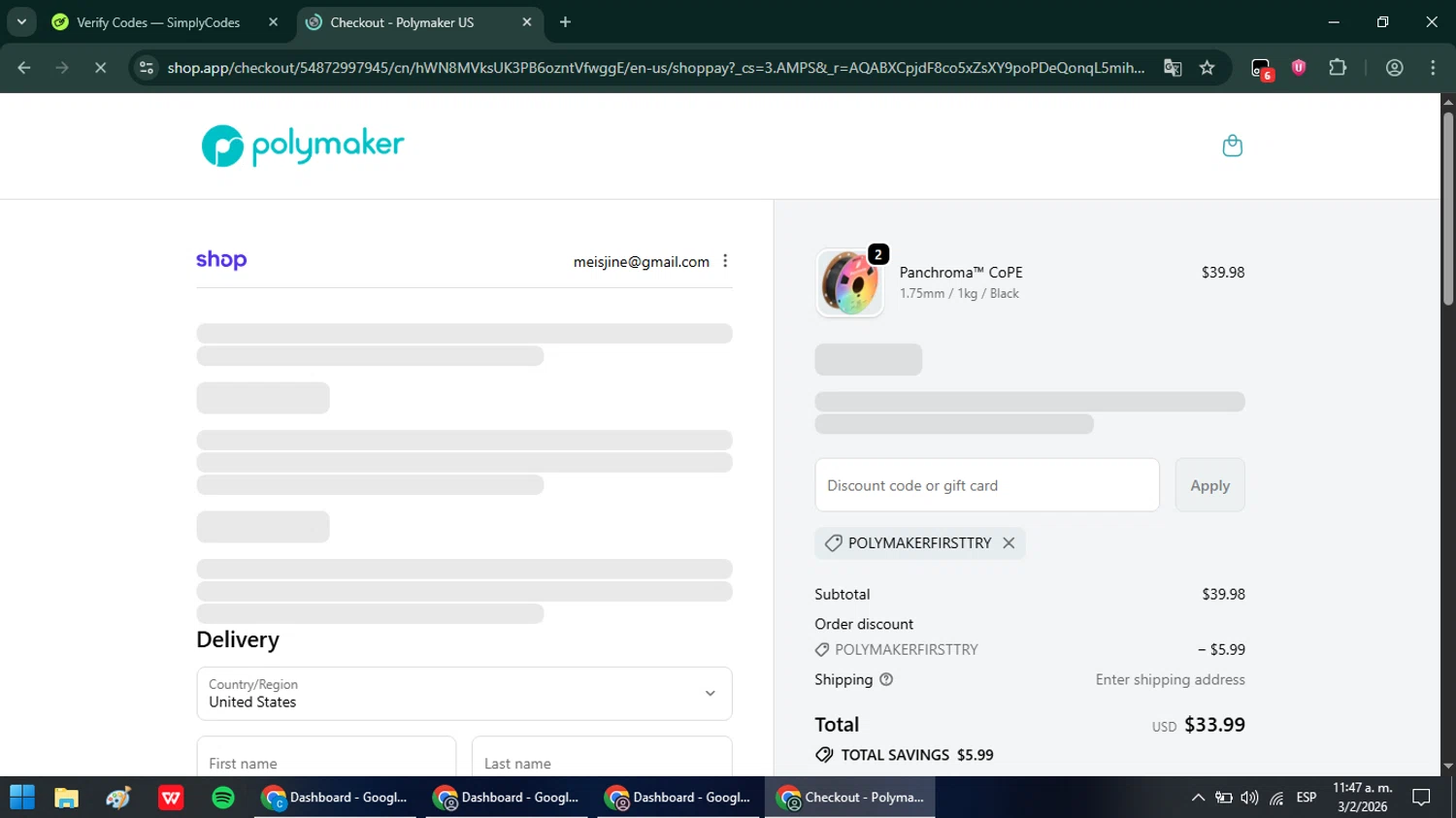
Task: Open the extension with red 6 badge
Action: point(1261,69)
